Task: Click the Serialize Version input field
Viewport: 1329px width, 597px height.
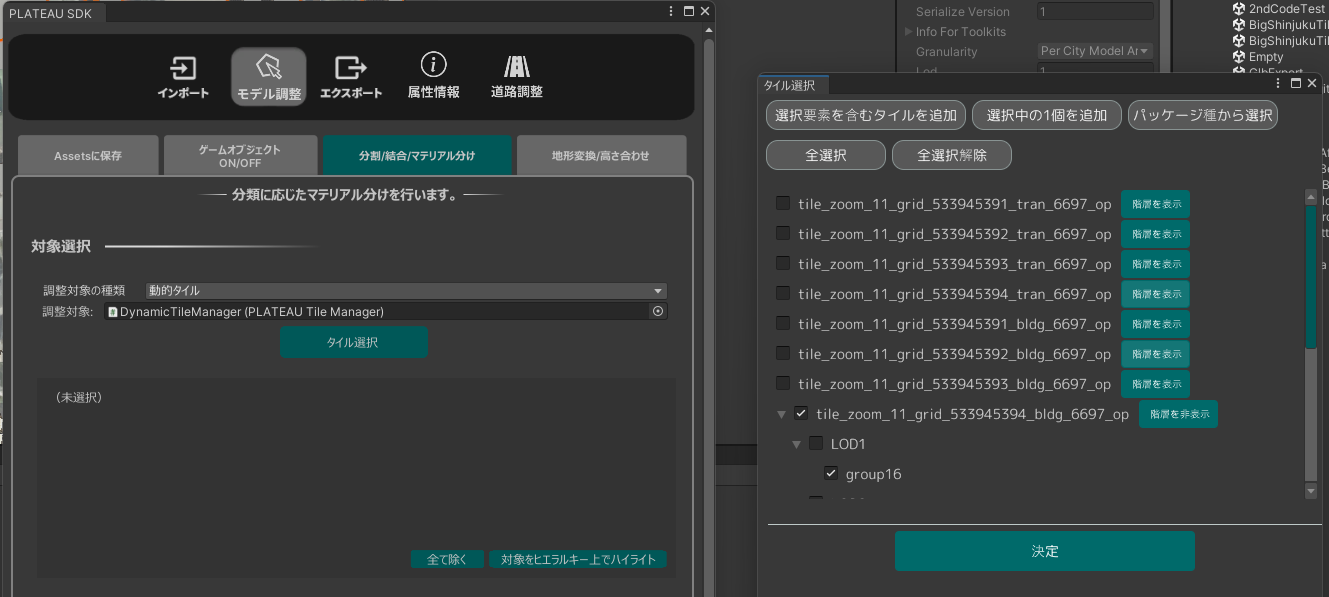Action: (1095, 12)
